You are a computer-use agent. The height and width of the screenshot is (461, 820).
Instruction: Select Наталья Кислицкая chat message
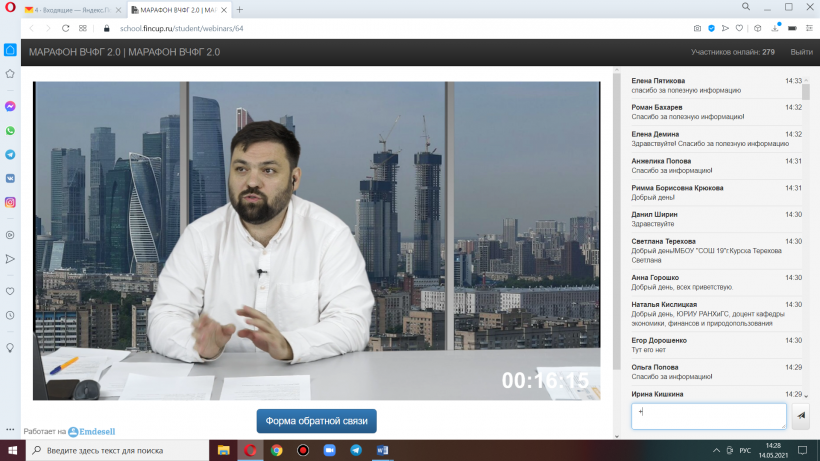pos(716,314)
